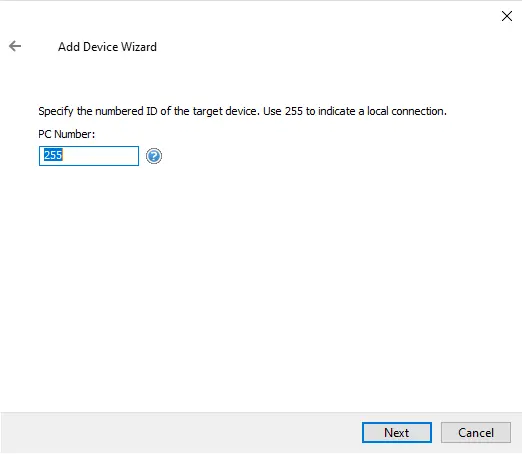This screenshot has height=454, width=522.
Task: Close the Add Device Wizard window
Action: 507,16
